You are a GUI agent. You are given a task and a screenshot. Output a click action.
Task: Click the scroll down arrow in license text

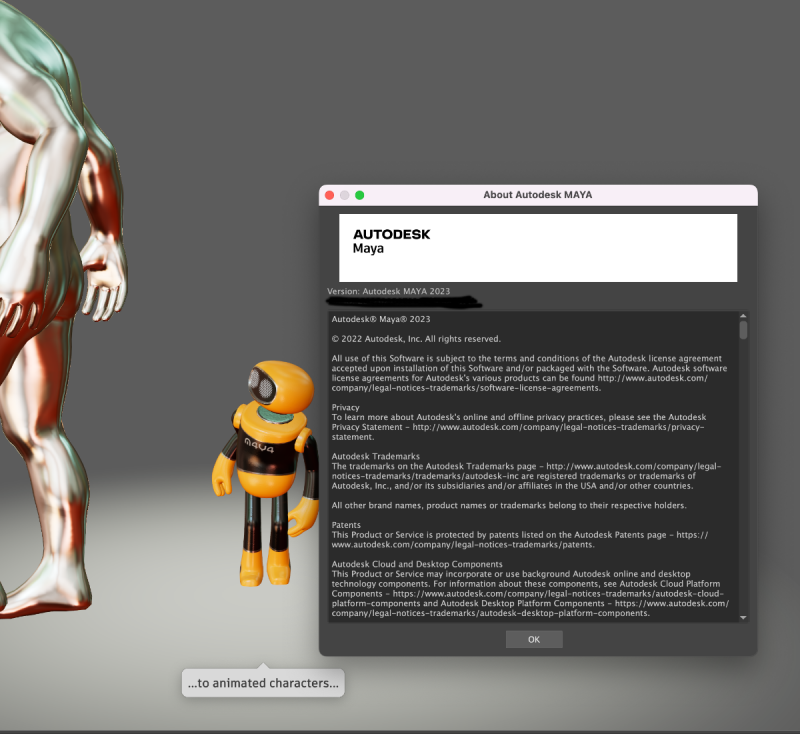tap(743, 617)
